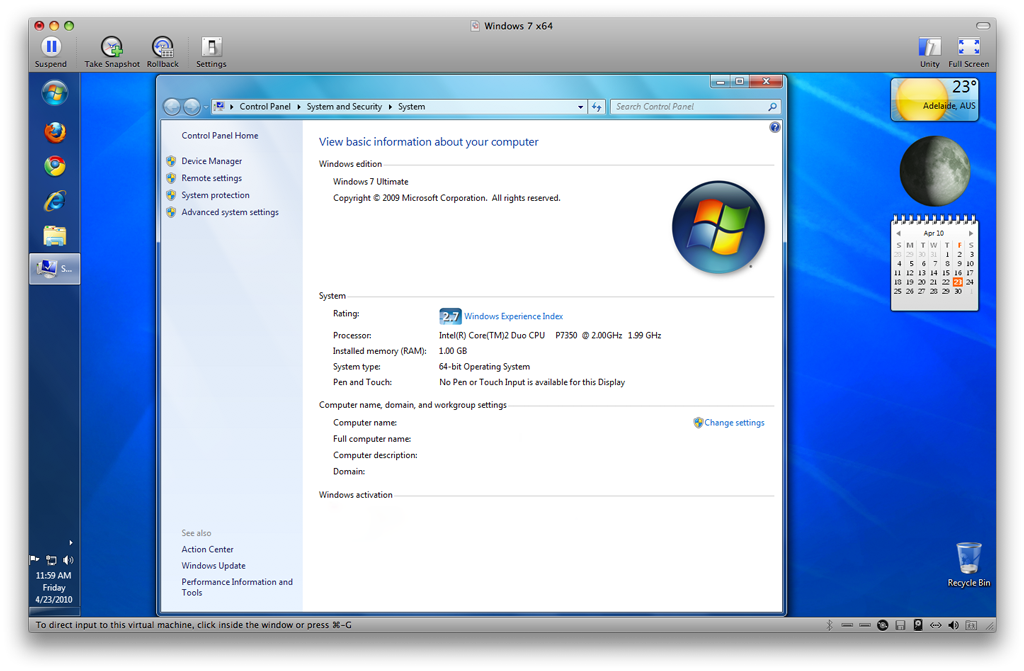Open Remote settings

click(212, 178)
